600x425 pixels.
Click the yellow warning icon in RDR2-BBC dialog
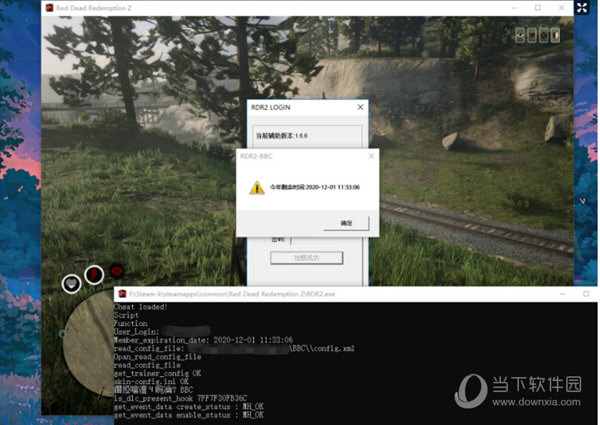257,187
